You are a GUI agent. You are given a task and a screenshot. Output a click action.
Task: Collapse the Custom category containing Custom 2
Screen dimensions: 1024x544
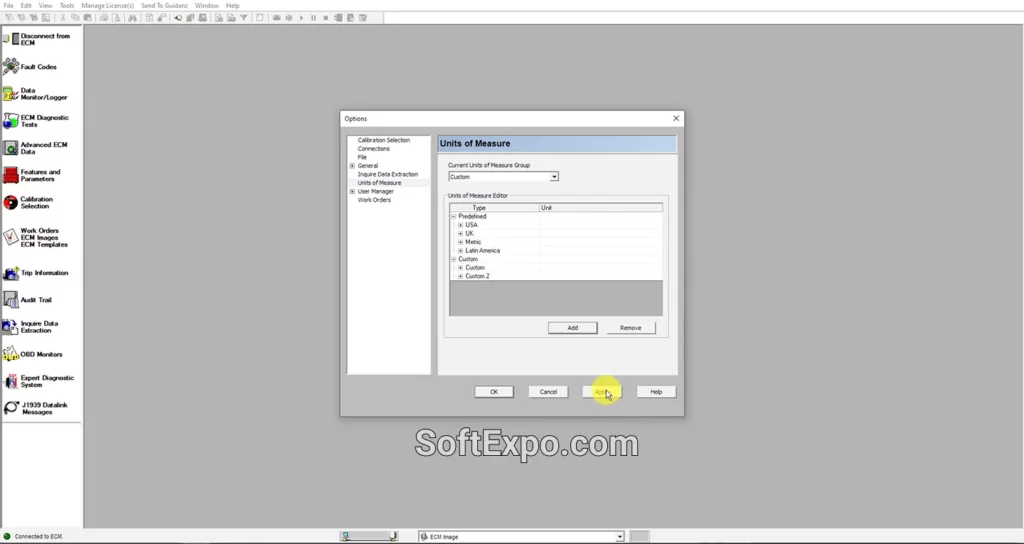coord(453,259)
